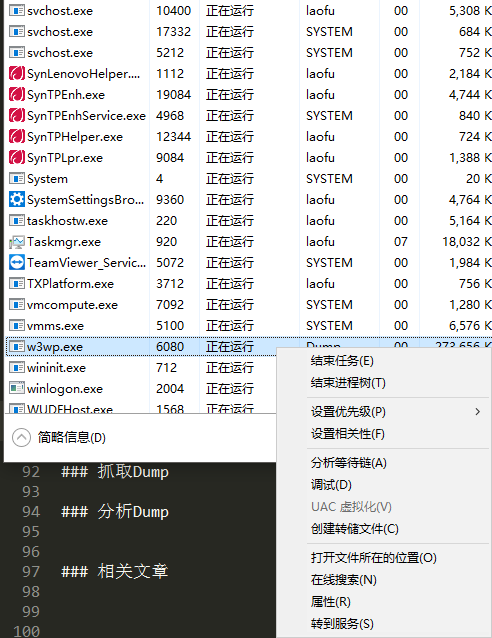Click the vmms.exe icon
The height and width of the screenshot is (638, 492).
tap(17, 326)
